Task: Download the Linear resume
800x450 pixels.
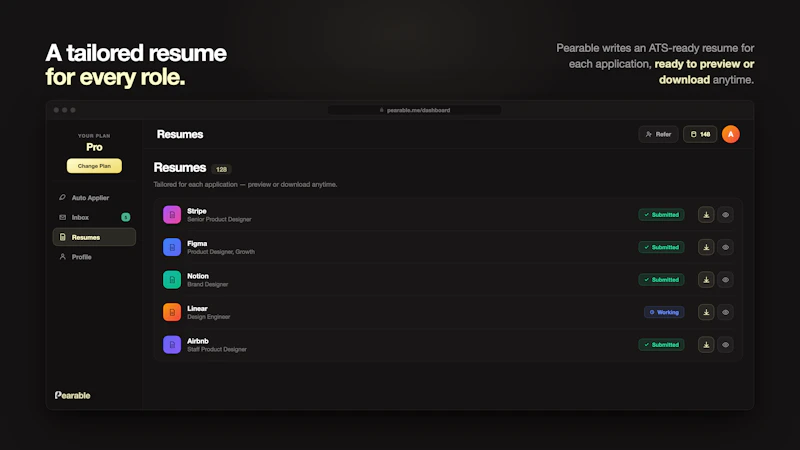Action: coord(706,312)
